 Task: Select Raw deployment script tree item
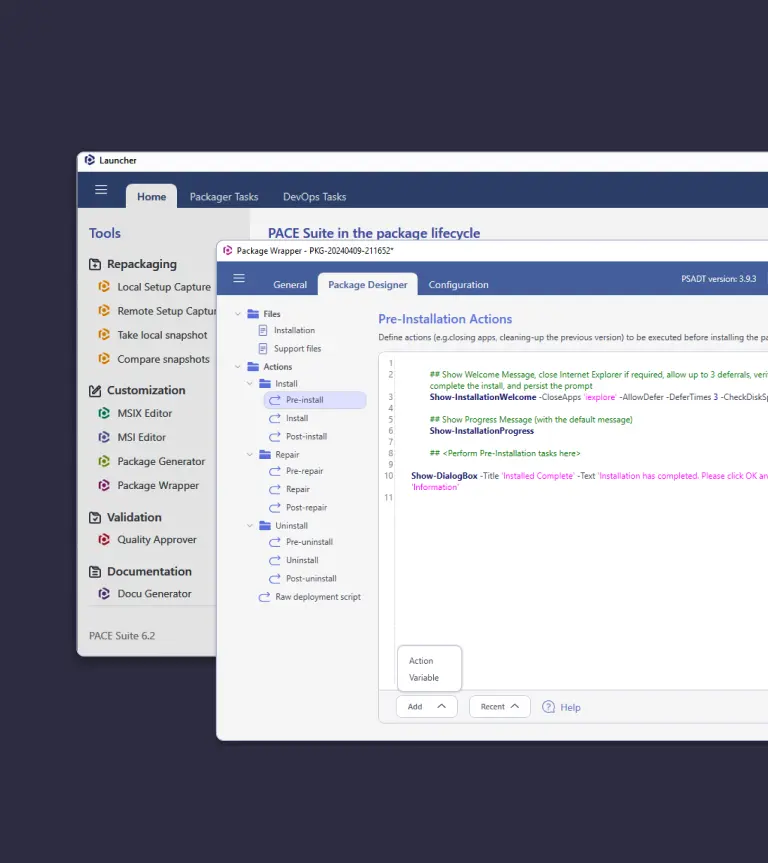click(x=317, y=597)
